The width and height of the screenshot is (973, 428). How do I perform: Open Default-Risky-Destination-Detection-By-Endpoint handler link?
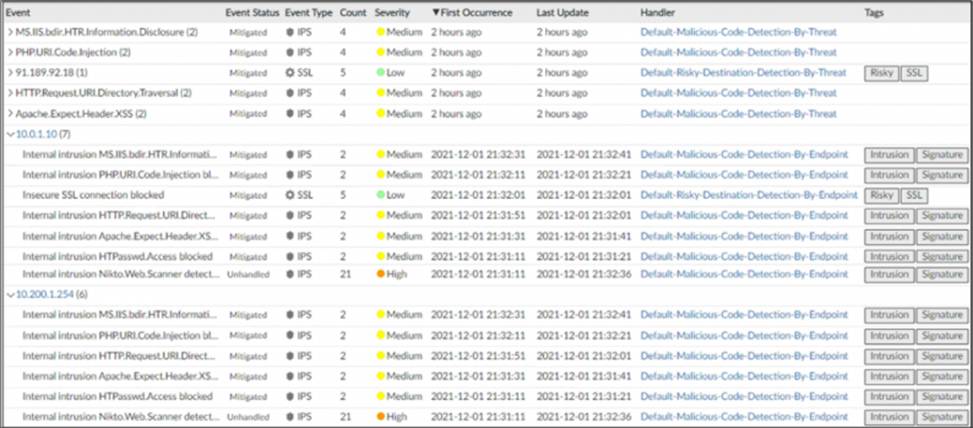(749, 195)
